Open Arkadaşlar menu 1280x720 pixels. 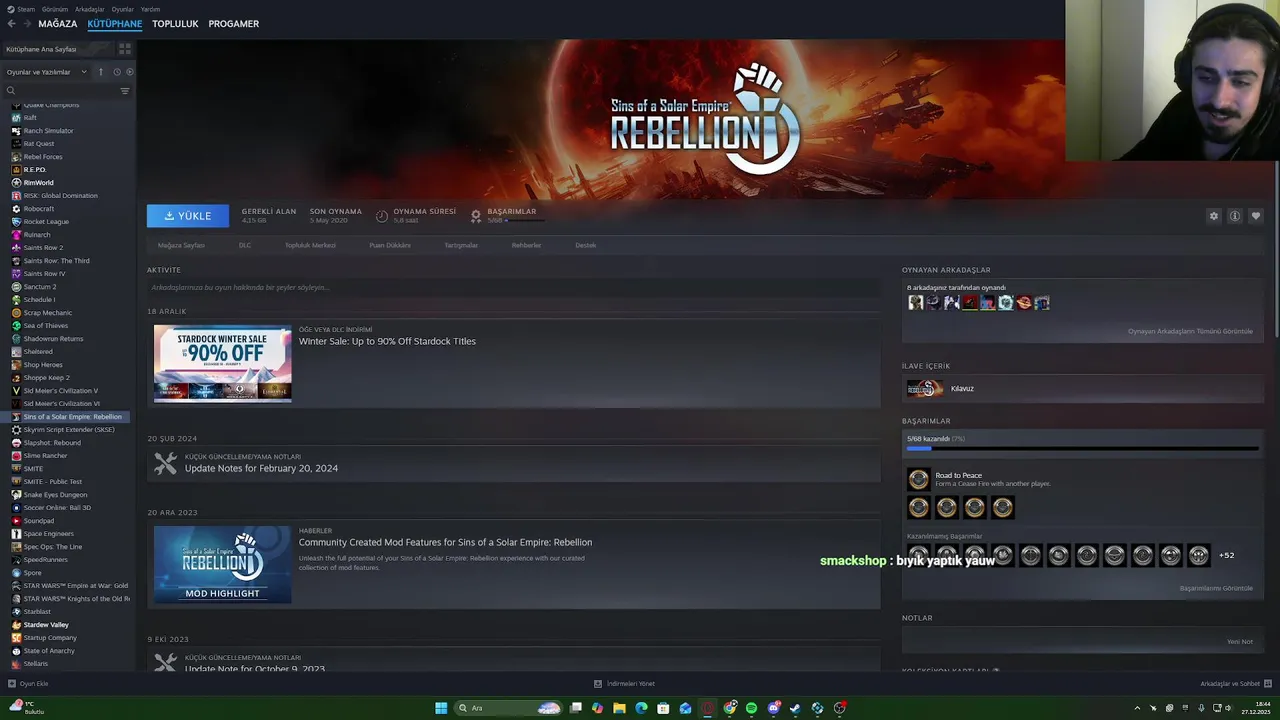point(90,9)
